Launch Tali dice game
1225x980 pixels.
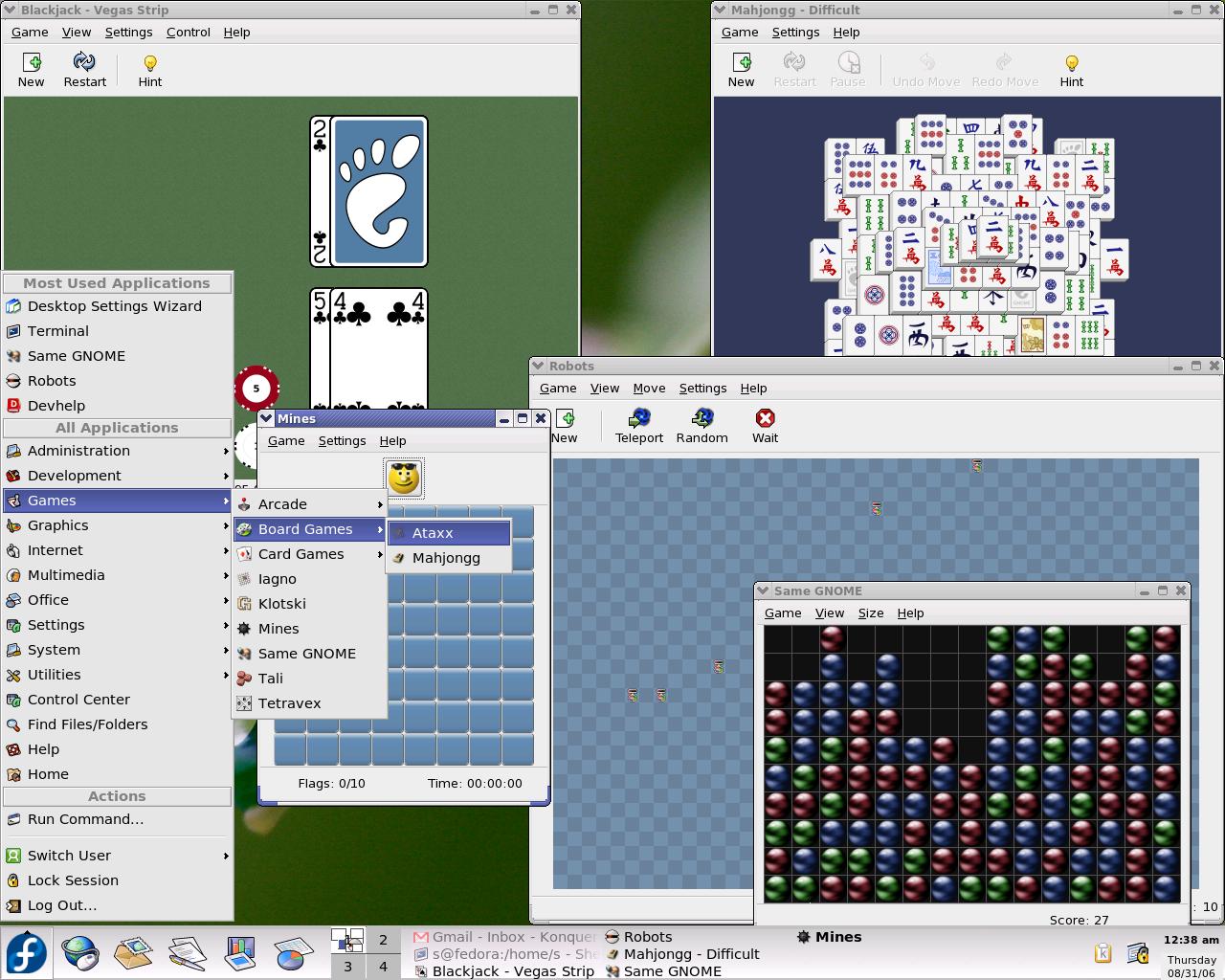tap(309, 679)
